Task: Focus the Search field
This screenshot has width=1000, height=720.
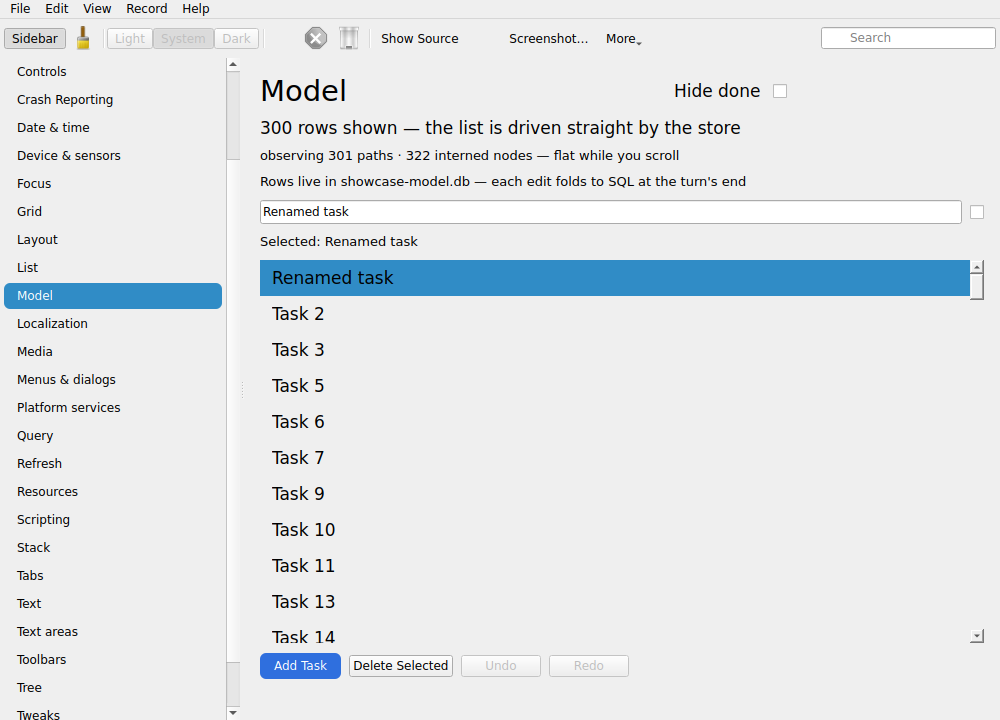Action: (908, 38)
